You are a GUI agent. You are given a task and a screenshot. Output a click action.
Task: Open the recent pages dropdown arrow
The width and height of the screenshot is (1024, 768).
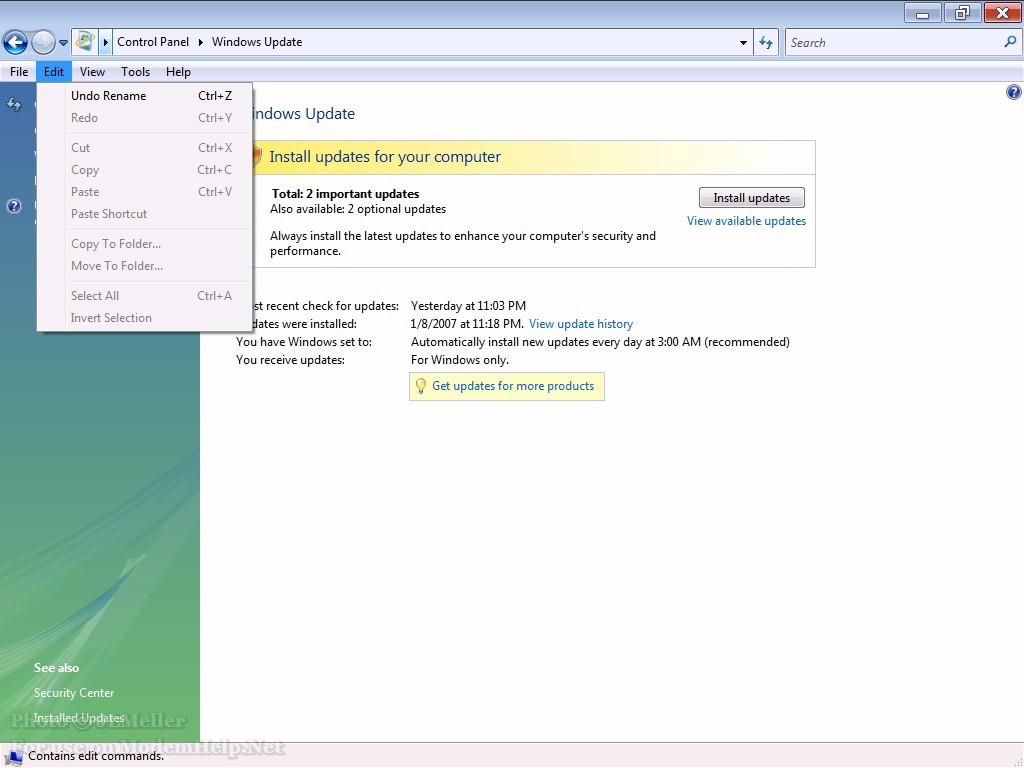point(63,43)
